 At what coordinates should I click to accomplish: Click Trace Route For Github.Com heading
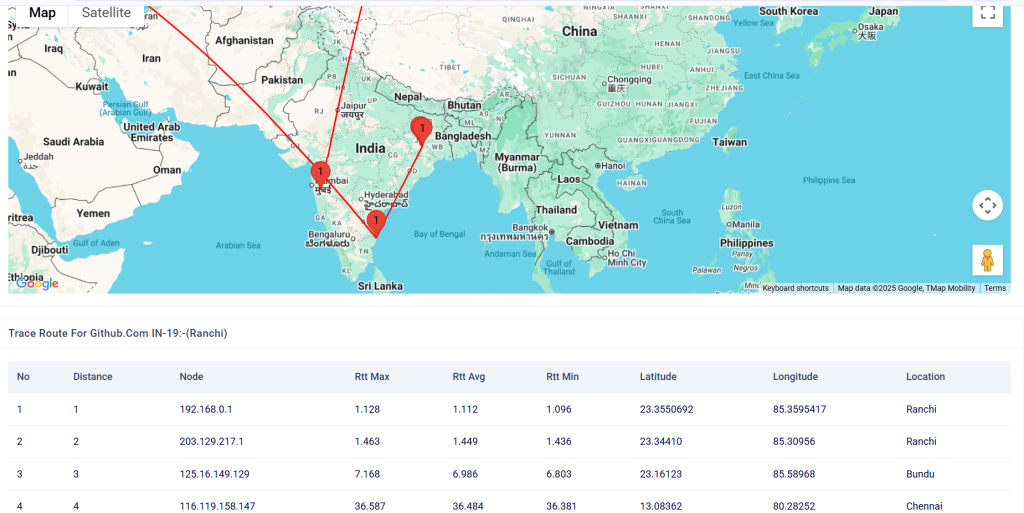pyautogui.click(x=118, y=334)
